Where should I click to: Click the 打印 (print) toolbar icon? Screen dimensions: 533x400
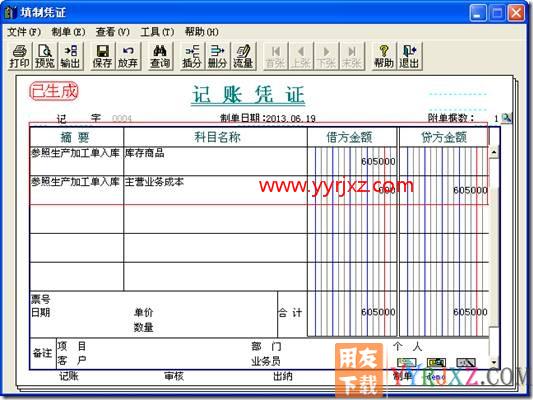(x=20, y=56)
